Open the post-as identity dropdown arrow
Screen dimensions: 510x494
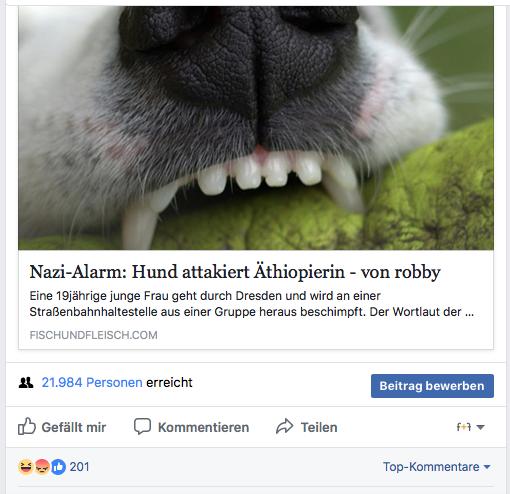coord(480,427)
